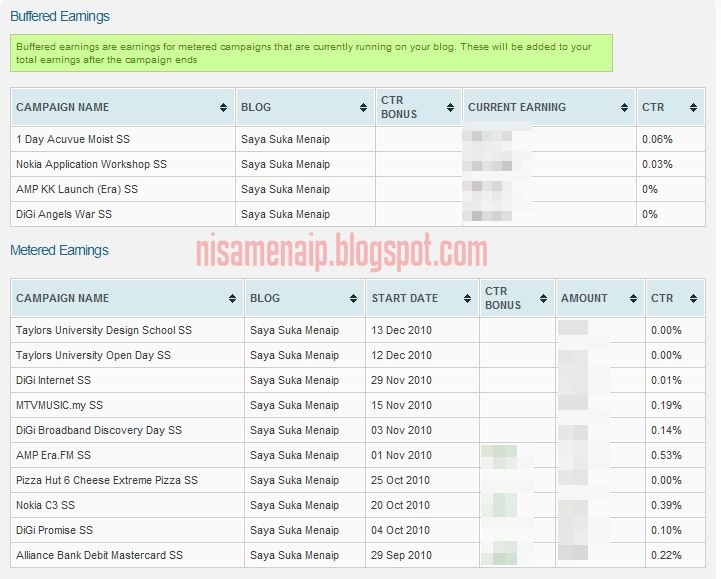Click the 0.53% CTR value
This screenshot has height=579, width=721.
click(x=666, y=455)
